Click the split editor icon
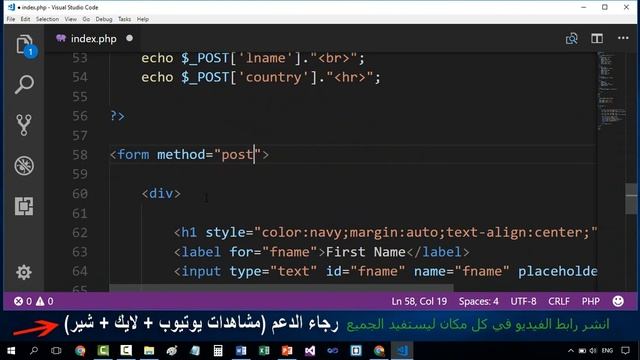The height and width of the screenshot is (360, 640). coord(597,38)
